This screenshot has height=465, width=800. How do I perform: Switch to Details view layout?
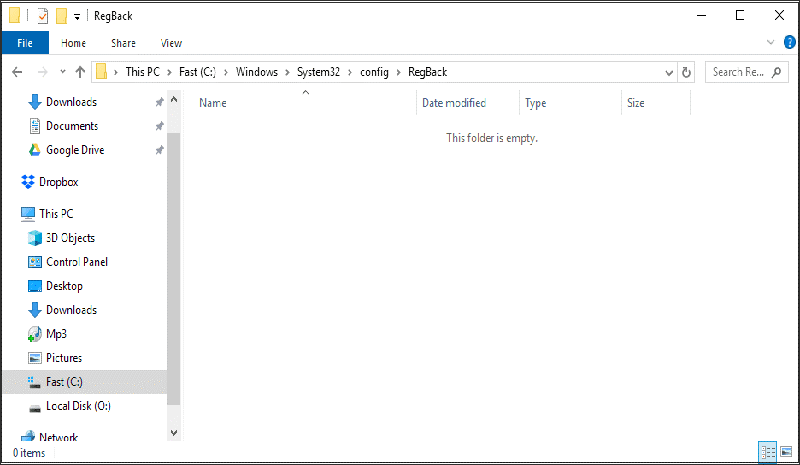[x=768, y=452]
